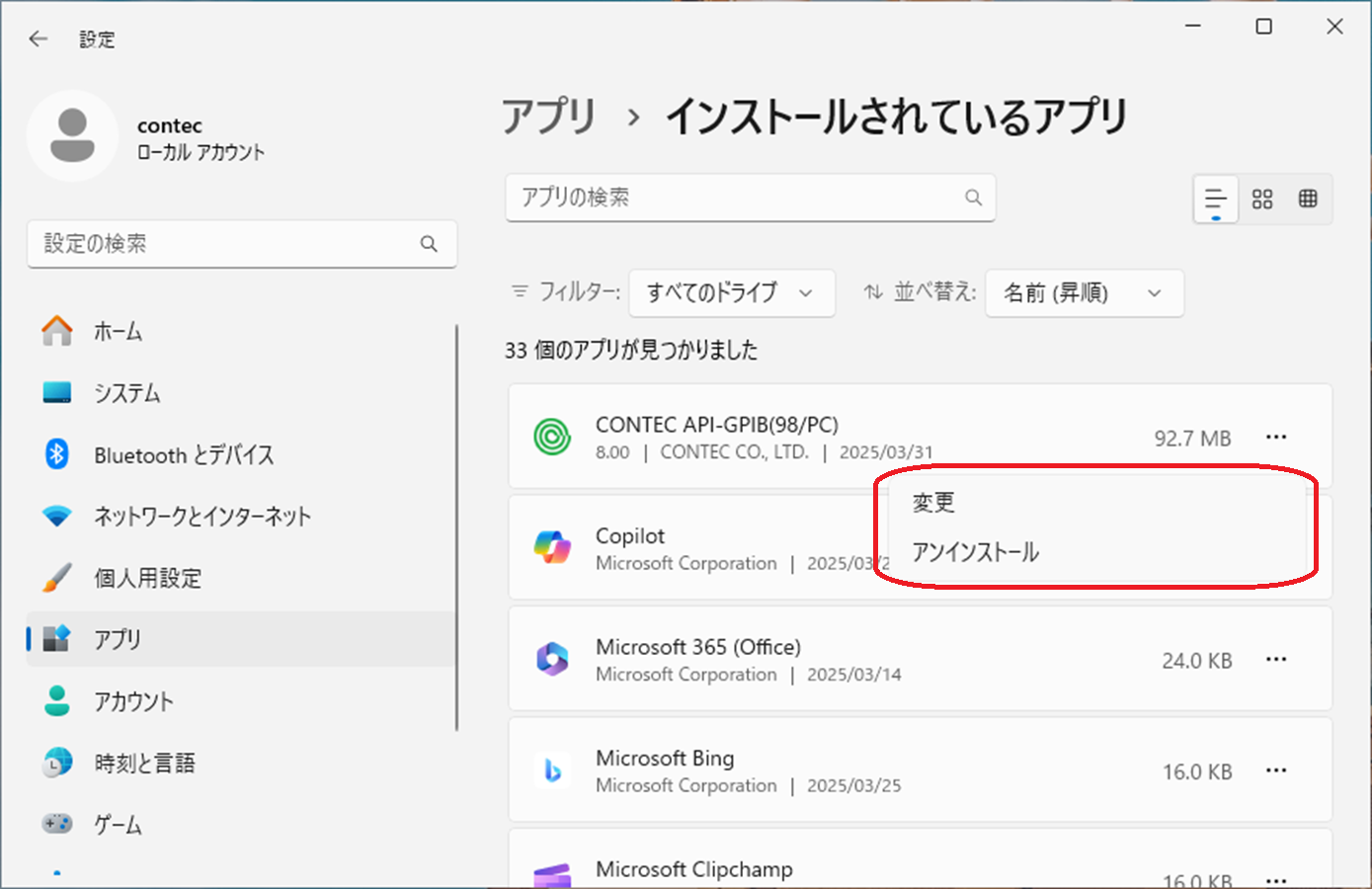Click the アプリ breadcrumb link
Viewport: 1372px width, 889px height.
click(x=549, y=117)
